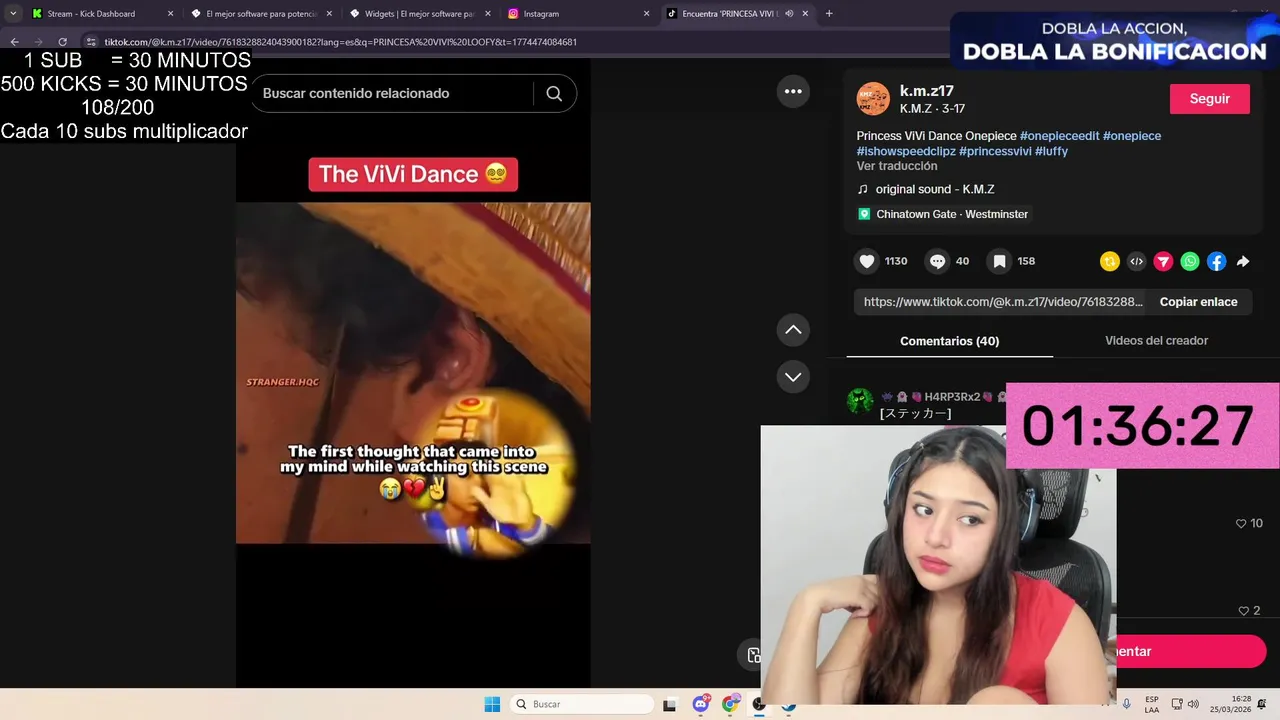1280x720 pixels.
Task: Open volume control in system tray
Action: (1193, 704)
